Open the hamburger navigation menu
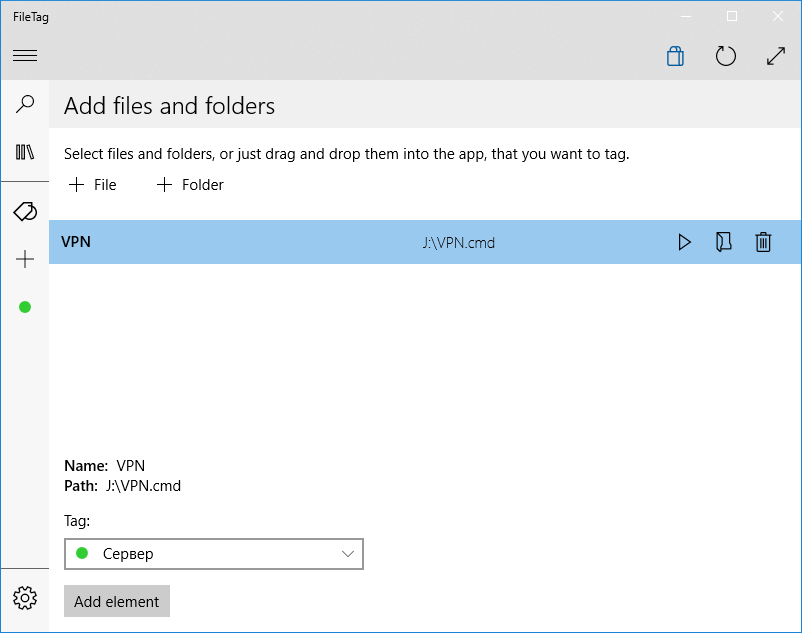This screenshot has width=802, height=633. (x=25, y=55)
